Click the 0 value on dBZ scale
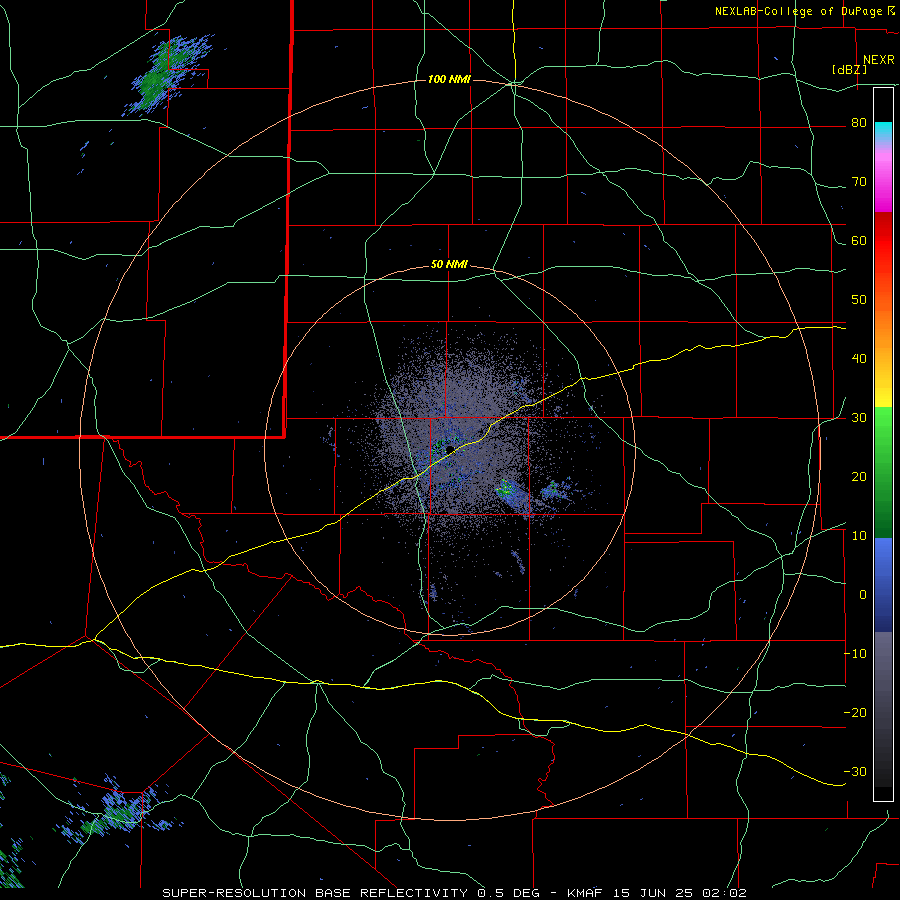 coord(862,595)
